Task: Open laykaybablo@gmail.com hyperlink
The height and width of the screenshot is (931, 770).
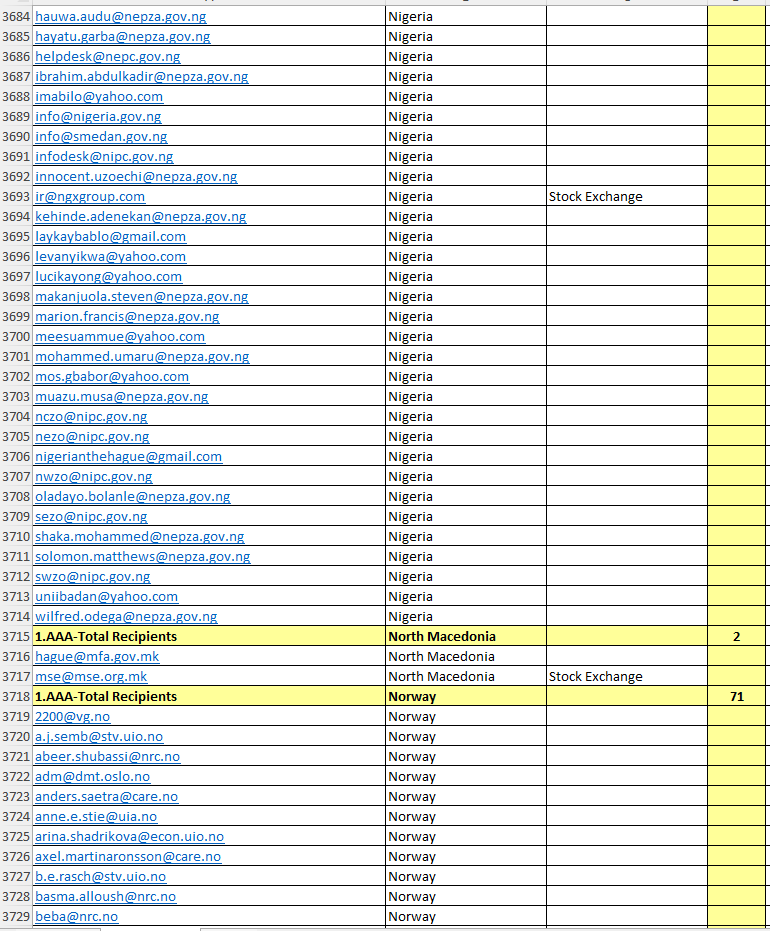Action: click(110, 236)
